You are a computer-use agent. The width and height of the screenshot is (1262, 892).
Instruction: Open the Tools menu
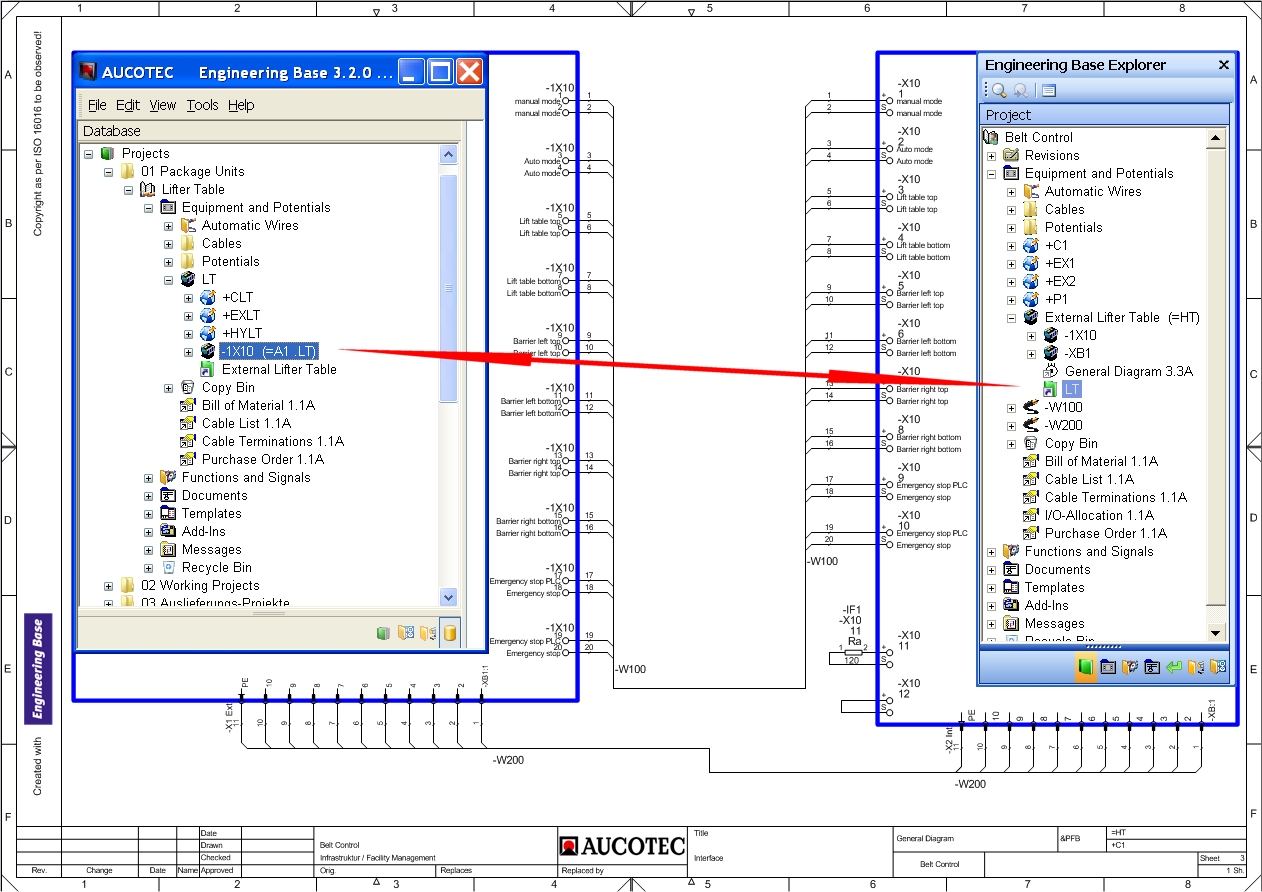click(202, 105)
